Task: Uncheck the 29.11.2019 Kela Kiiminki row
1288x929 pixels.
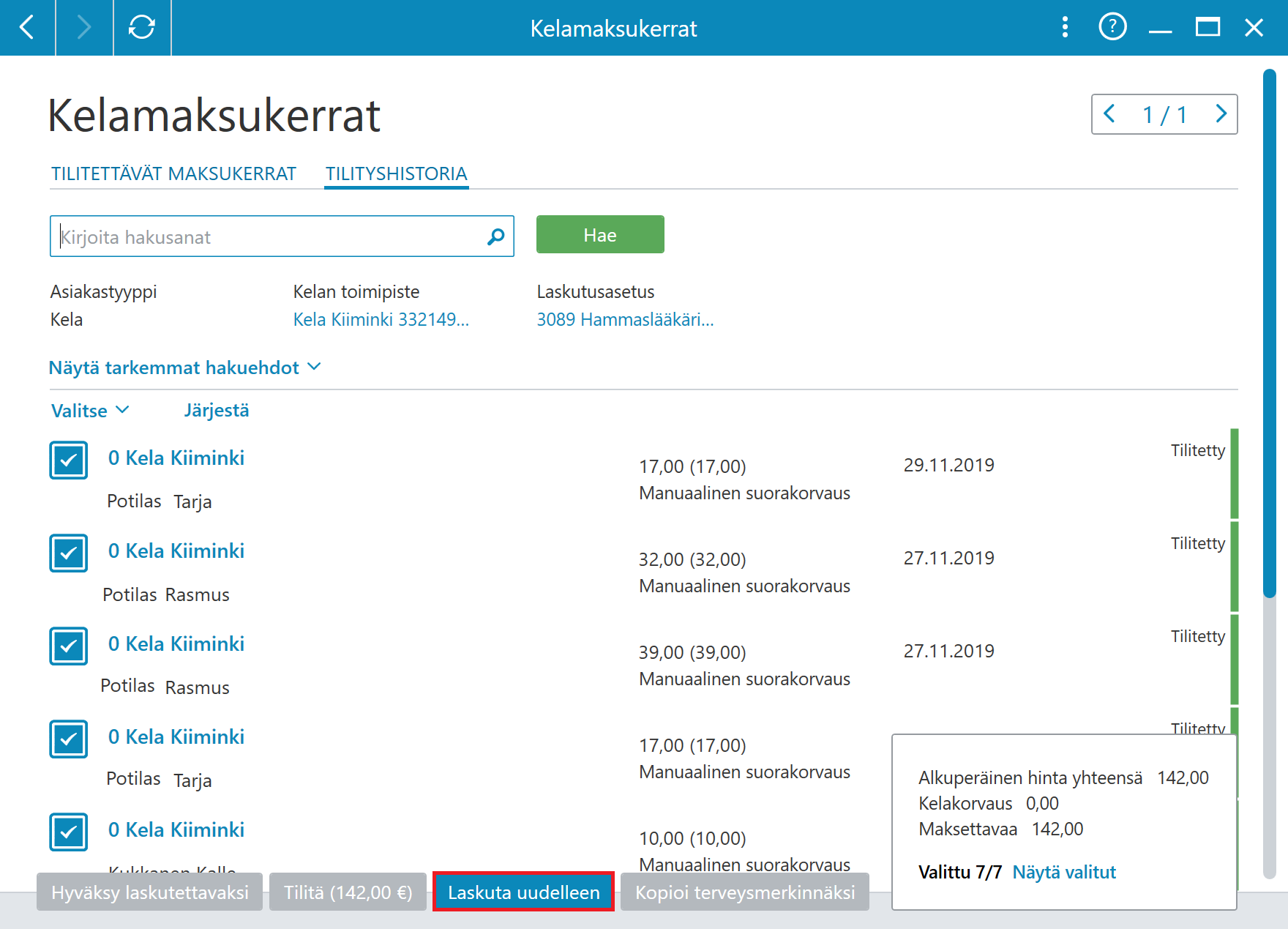Action: pyautogui.click(x=69, y=460)
